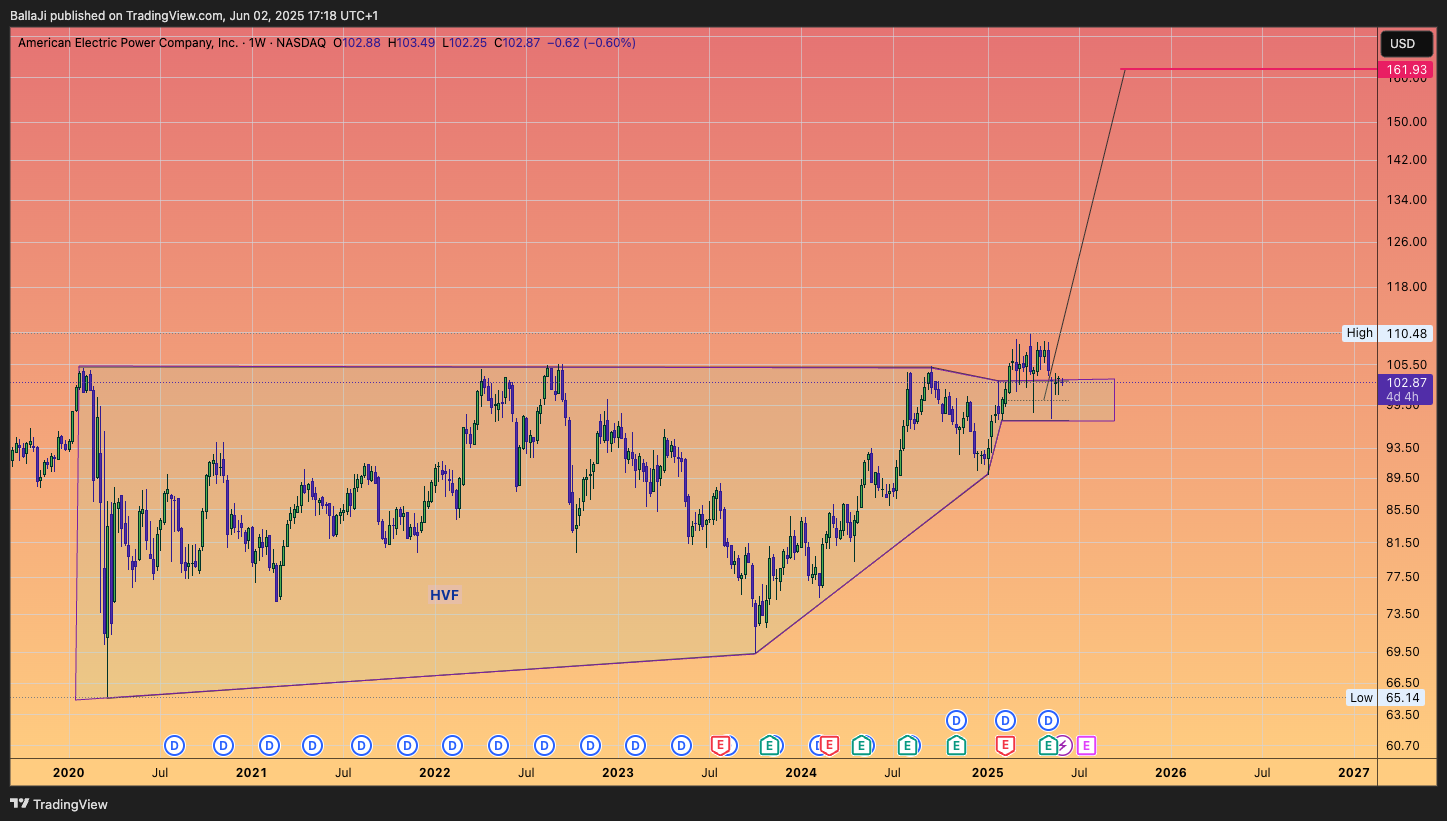Click the NASDAQ exchange text in the header
The width and height of the screenshot is (1447, 821).
pyautogui.click(x=298, y=43)
